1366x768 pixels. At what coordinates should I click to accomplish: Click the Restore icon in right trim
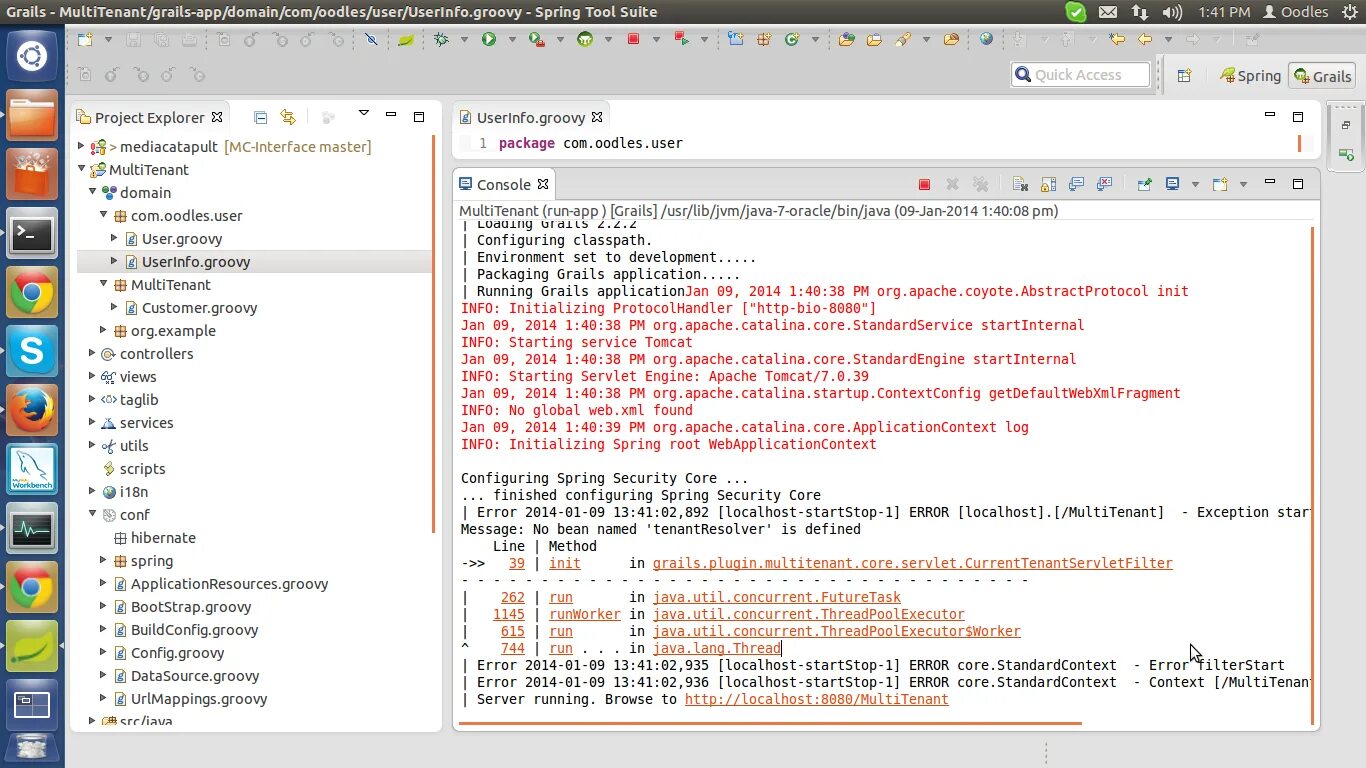pos(1346,125)
